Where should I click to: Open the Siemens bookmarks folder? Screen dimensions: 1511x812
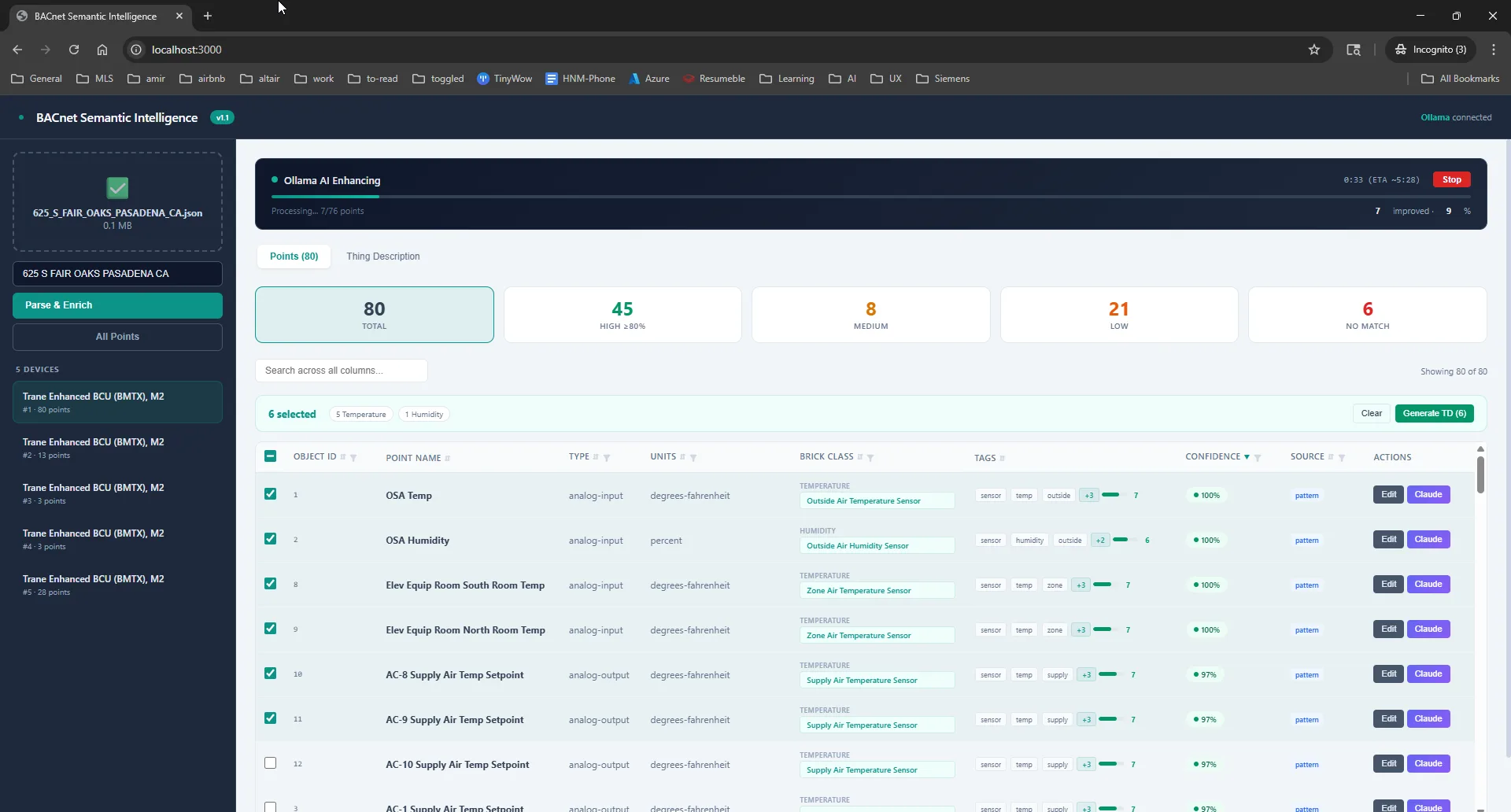943,79
